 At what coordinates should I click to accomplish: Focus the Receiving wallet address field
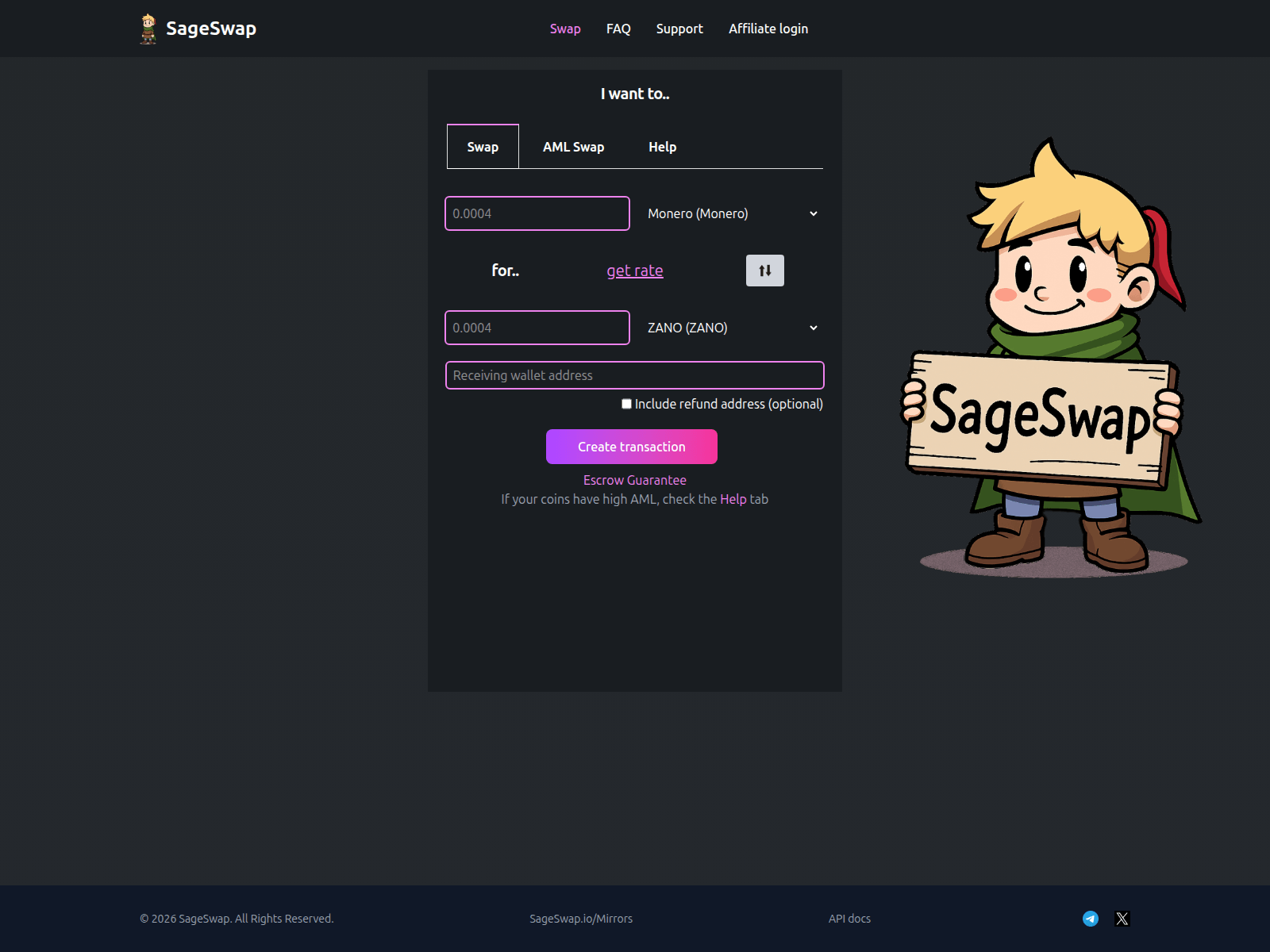tap(634, 375)
